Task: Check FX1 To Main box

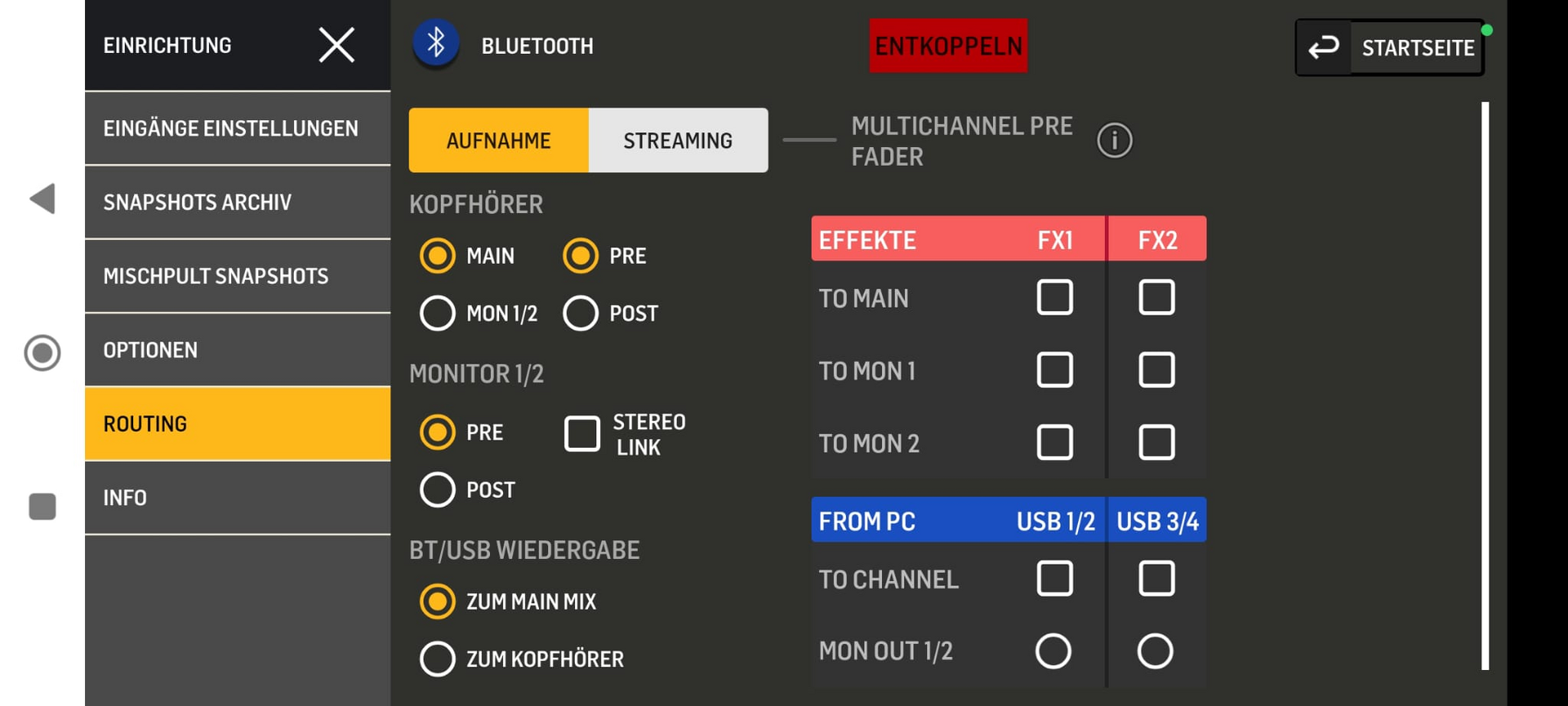Action: tap(1054, 297)
